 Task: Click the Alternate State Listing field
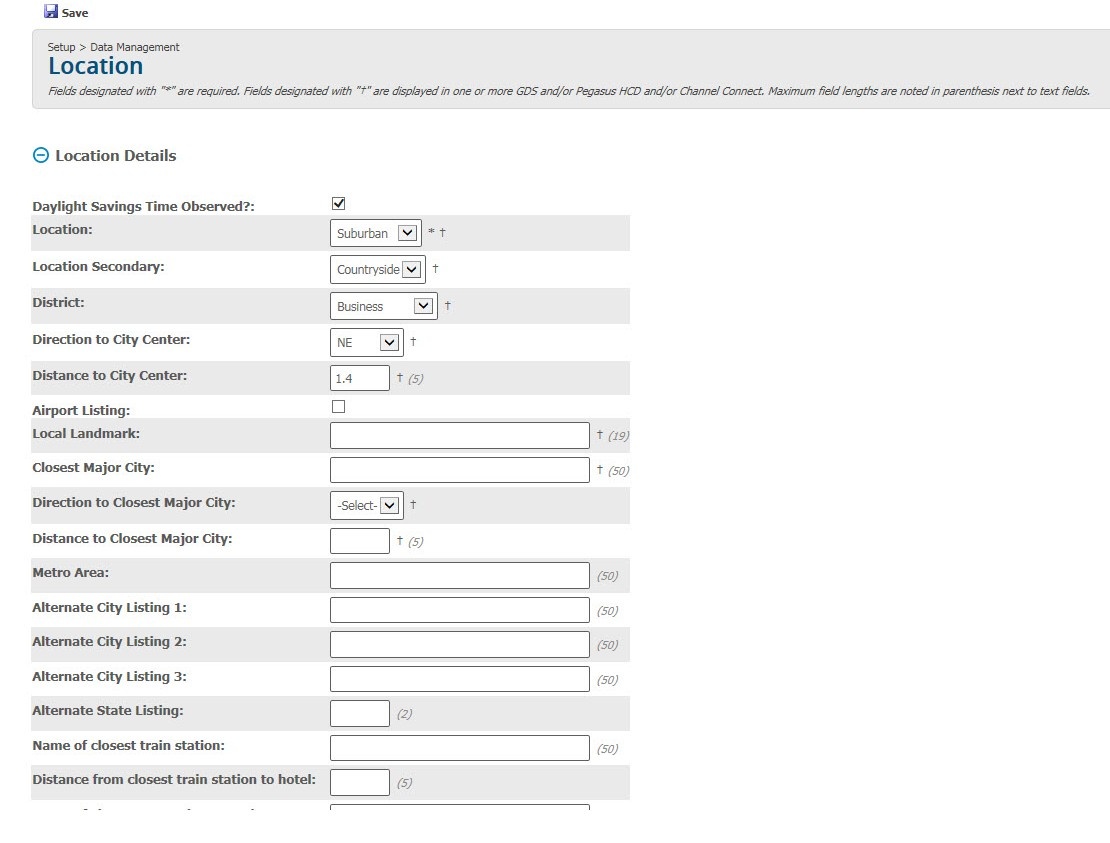[360, 713]
